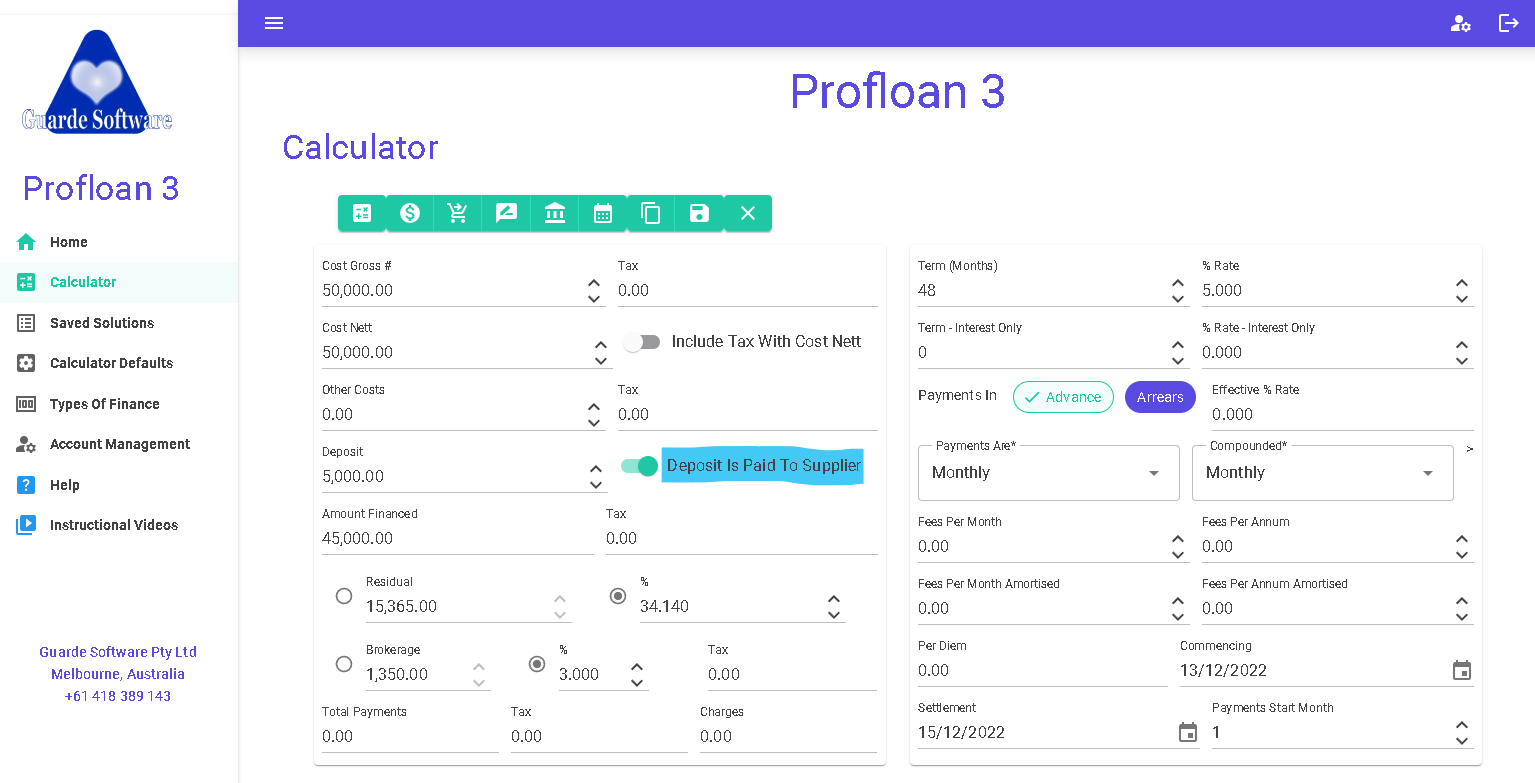Click the dollar sign toolbar button
Screen dimensions: 1535x783
click(410, 213)
